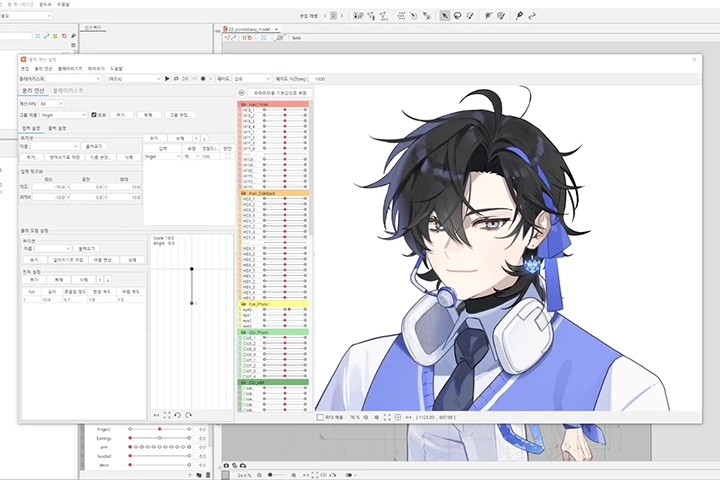Select the Brush selection tool
This screenshot has width=720, height=480.
pos(470,16)
